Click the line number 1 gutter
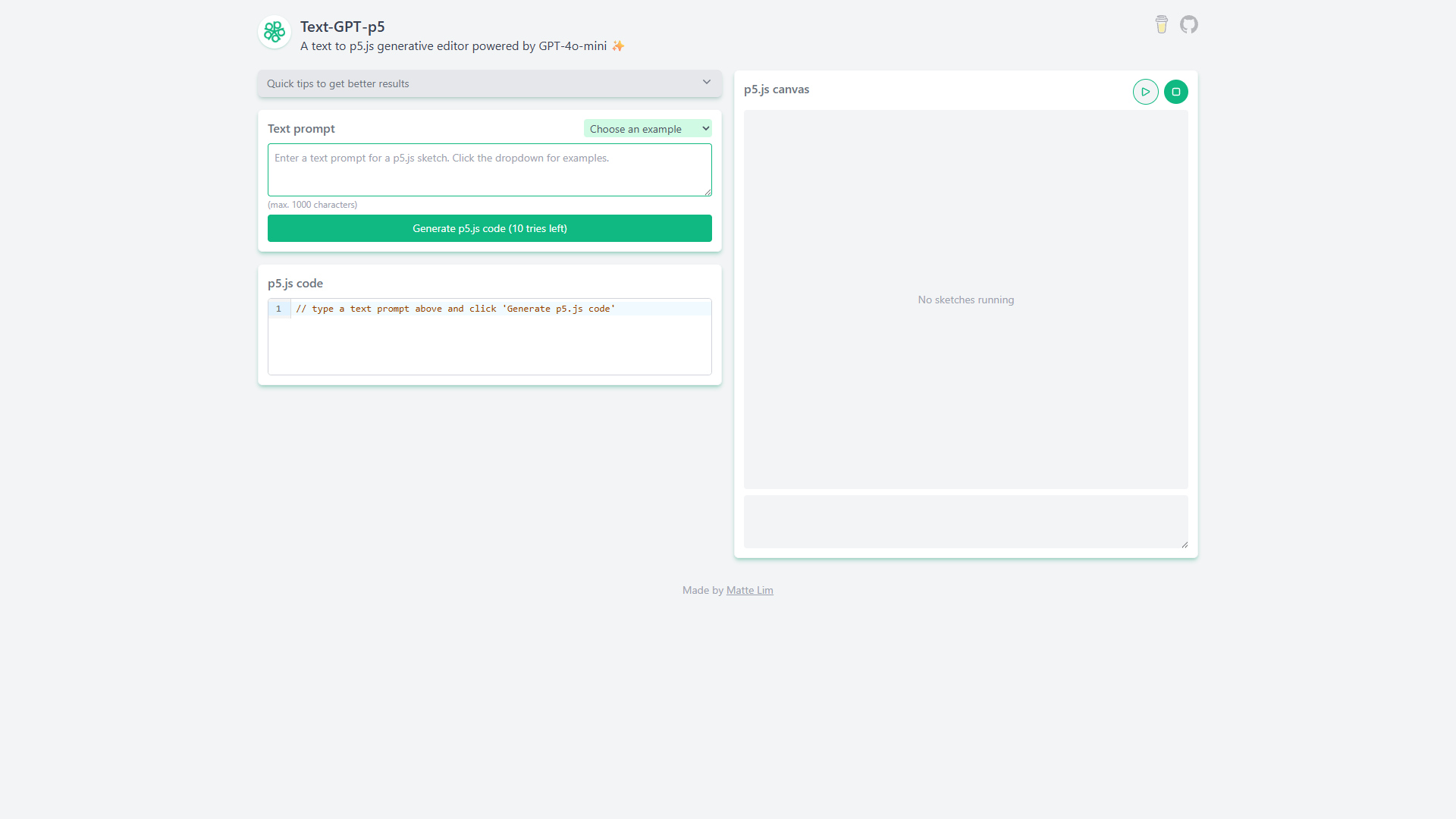The width and height of the screenshot is (1456, 819). 279,309
